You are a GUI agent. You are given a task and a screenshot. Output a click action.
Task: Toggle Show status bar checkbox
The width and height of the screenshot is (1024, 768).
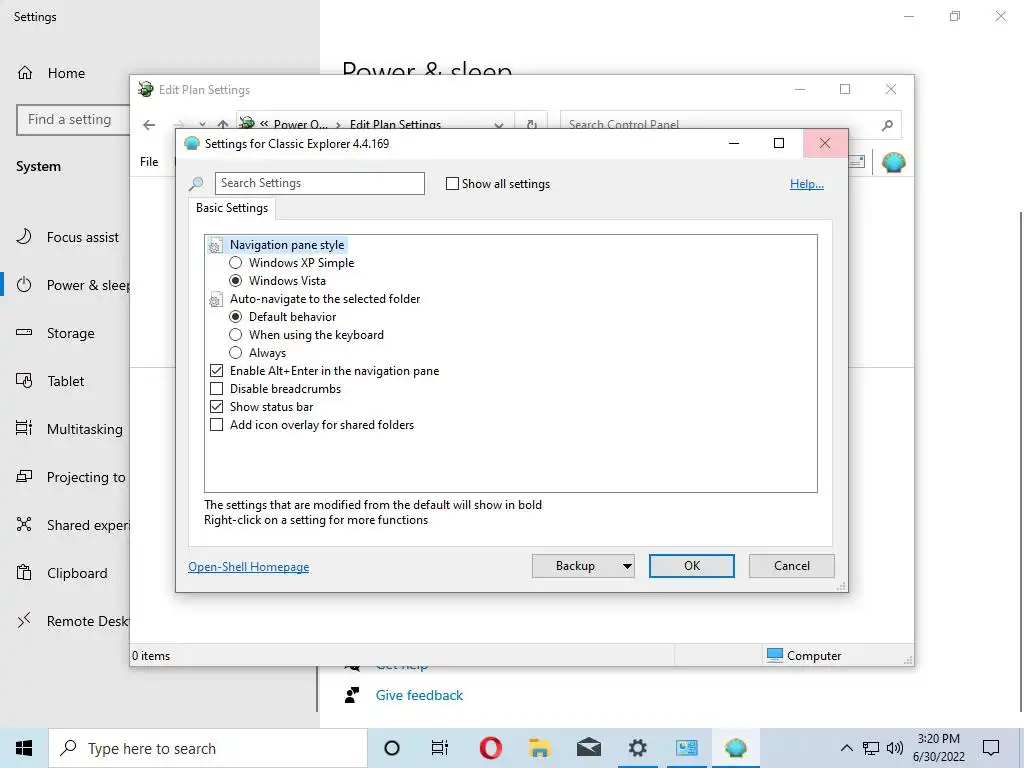click(217, 407)
